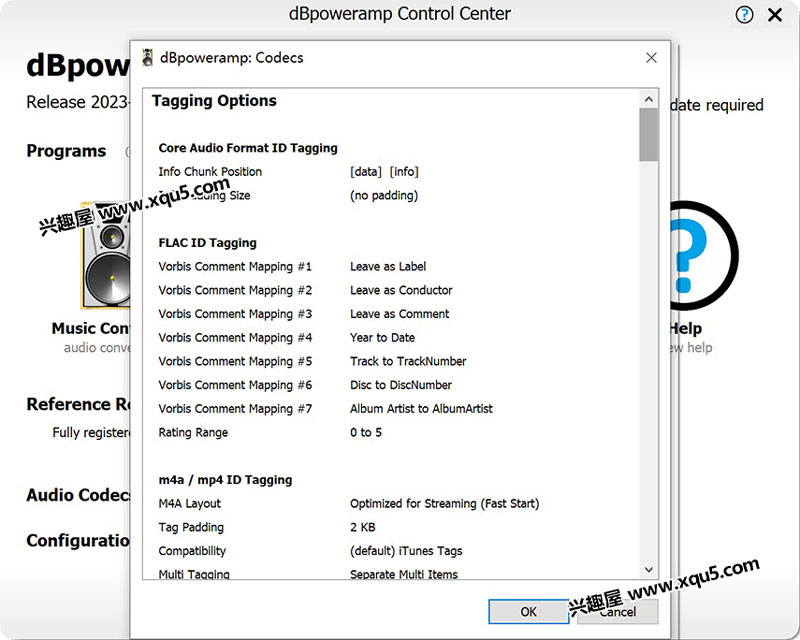This screenshot has width=800, height=640.
Task: Click the Tagging Options title
Action: point(214,101)
